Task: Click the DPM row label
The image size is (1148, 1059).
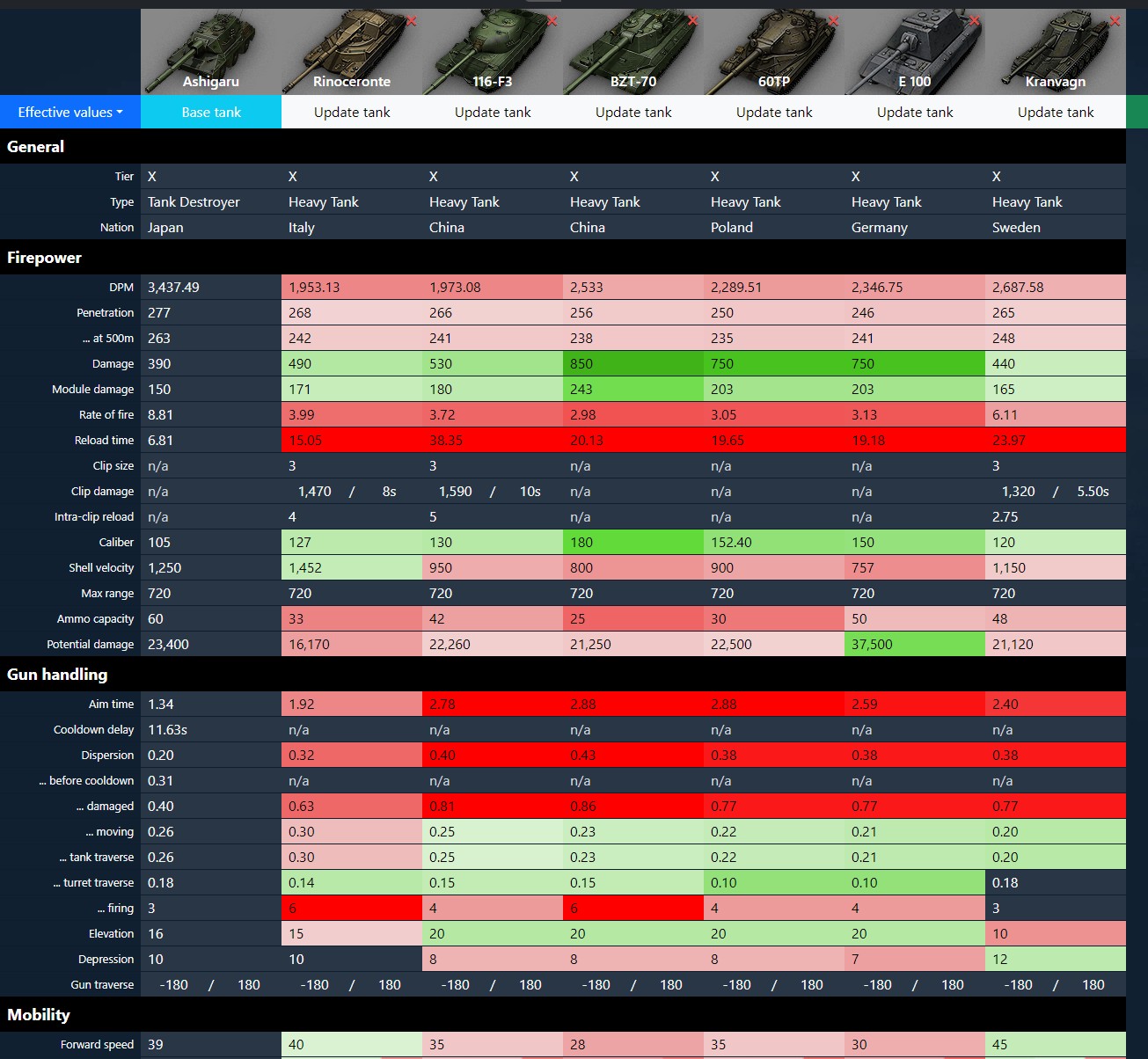Action: (121, 287)
